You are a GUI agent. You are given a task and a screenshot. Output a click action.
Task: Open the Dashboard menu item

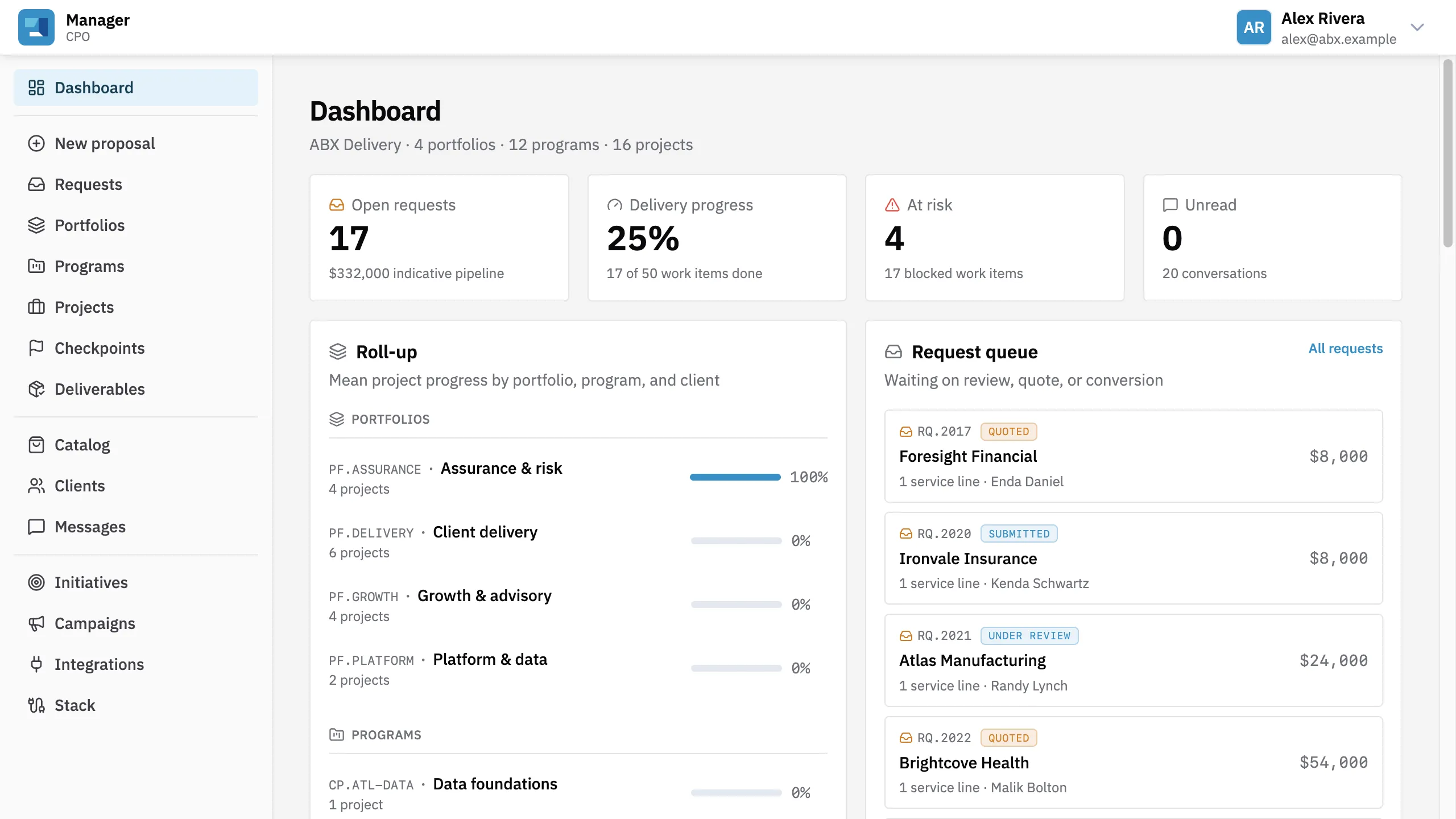pyautogui.click(x=136, y=88)
